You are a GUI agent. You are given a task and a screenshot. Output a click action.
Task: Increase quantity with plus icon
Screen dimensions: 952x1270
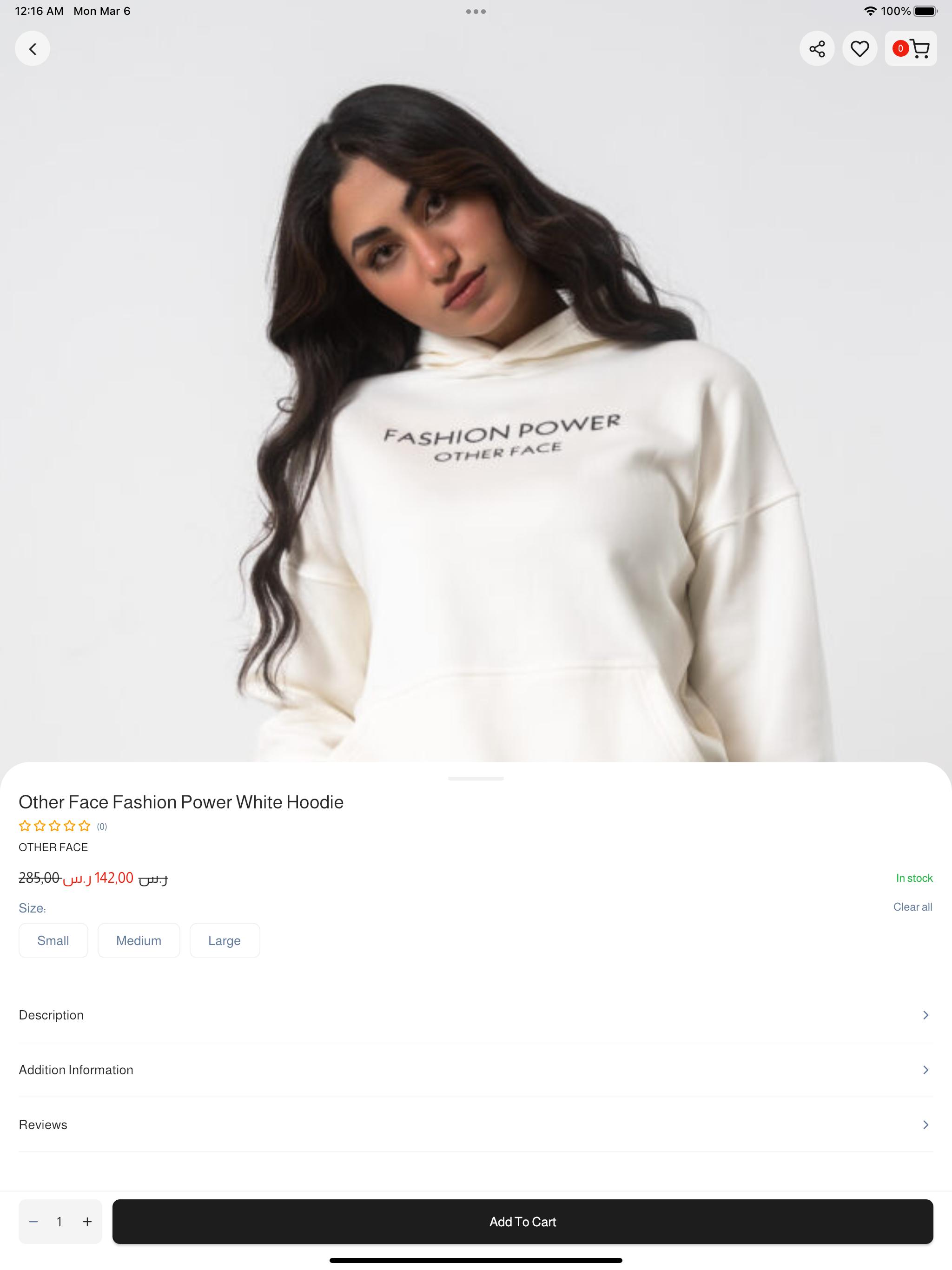coord(87,1222)
